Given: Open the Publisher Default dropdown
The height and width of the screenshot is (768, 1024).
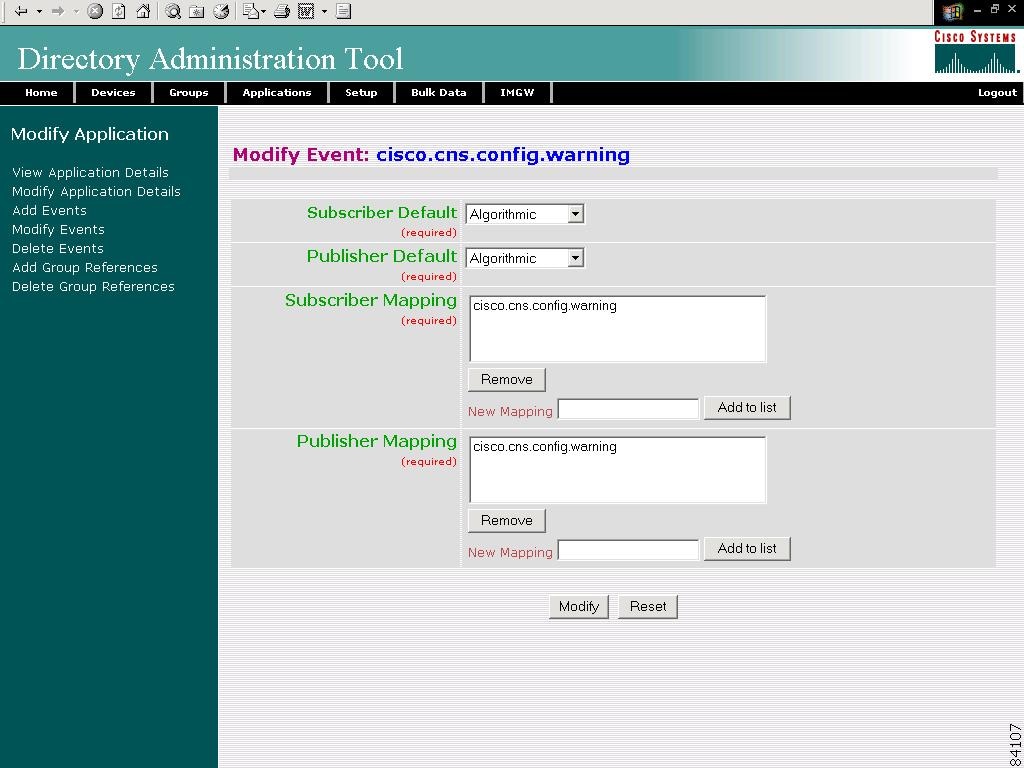Looking at the screenshot, I should tap(575, 258).
